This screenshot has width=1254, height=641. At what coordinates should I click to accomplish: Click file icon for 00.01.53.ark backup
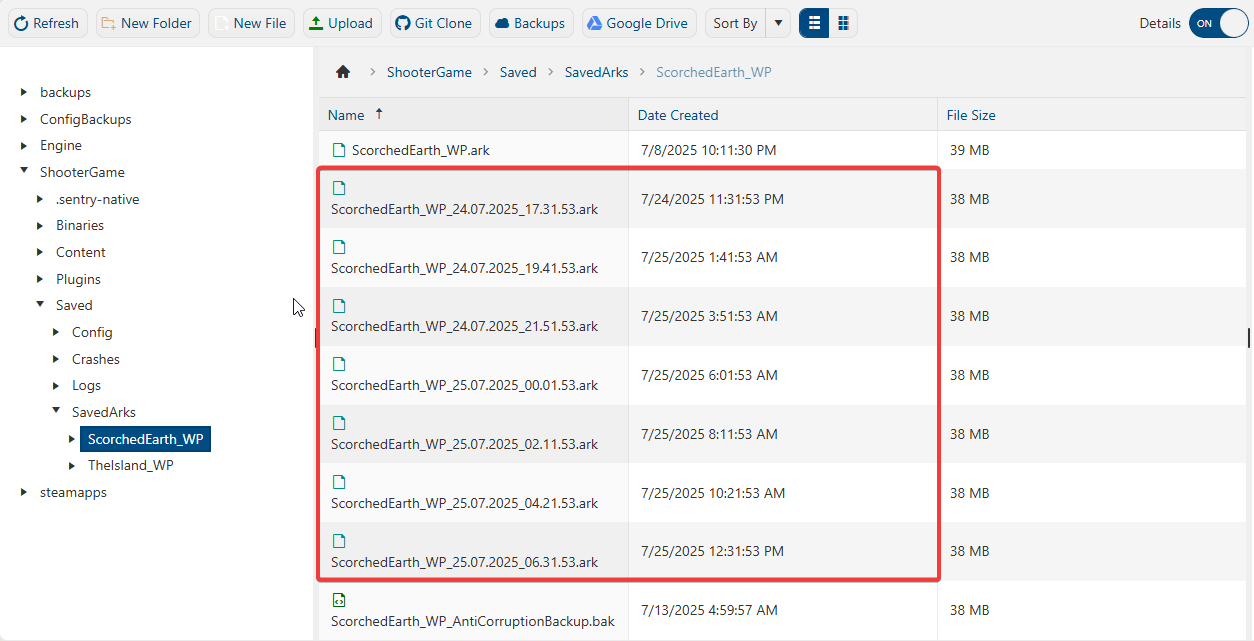pos(338,364)
